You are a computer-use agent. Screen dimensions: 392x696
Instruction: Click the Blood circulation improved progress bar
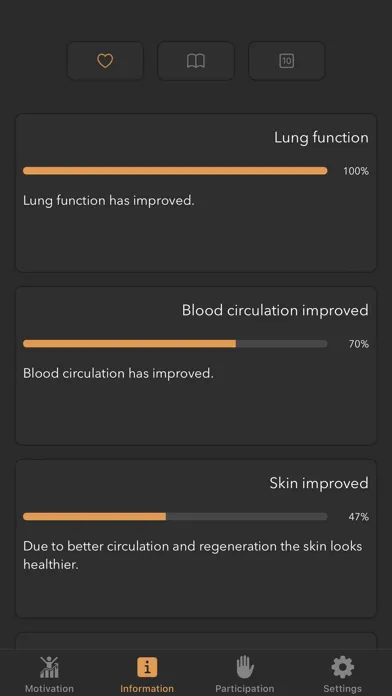(x=175, y=344)
